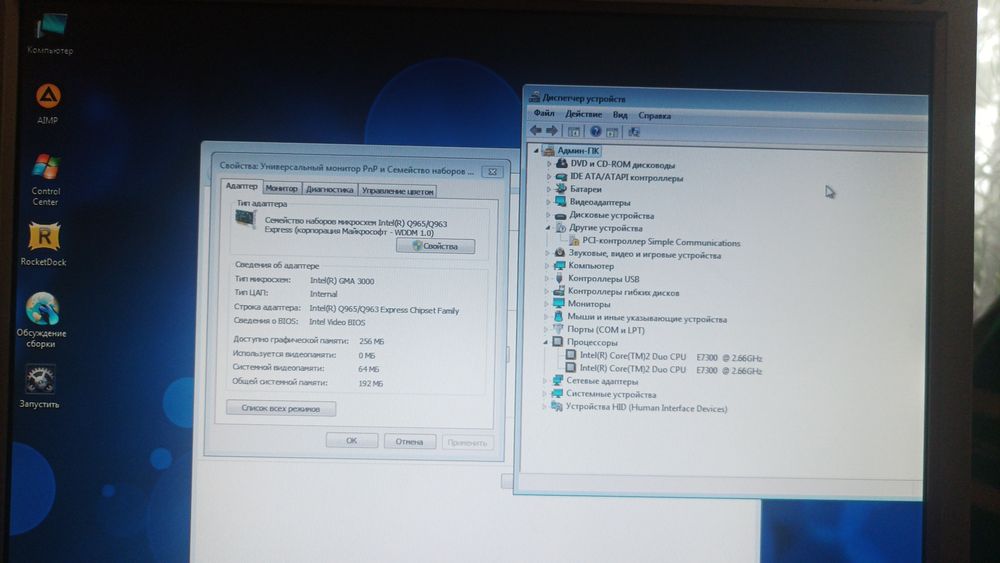Click the Устройства HID icon
Image resolution: width=1000 pixels, height=563 pixels.
tap(557, 406)
